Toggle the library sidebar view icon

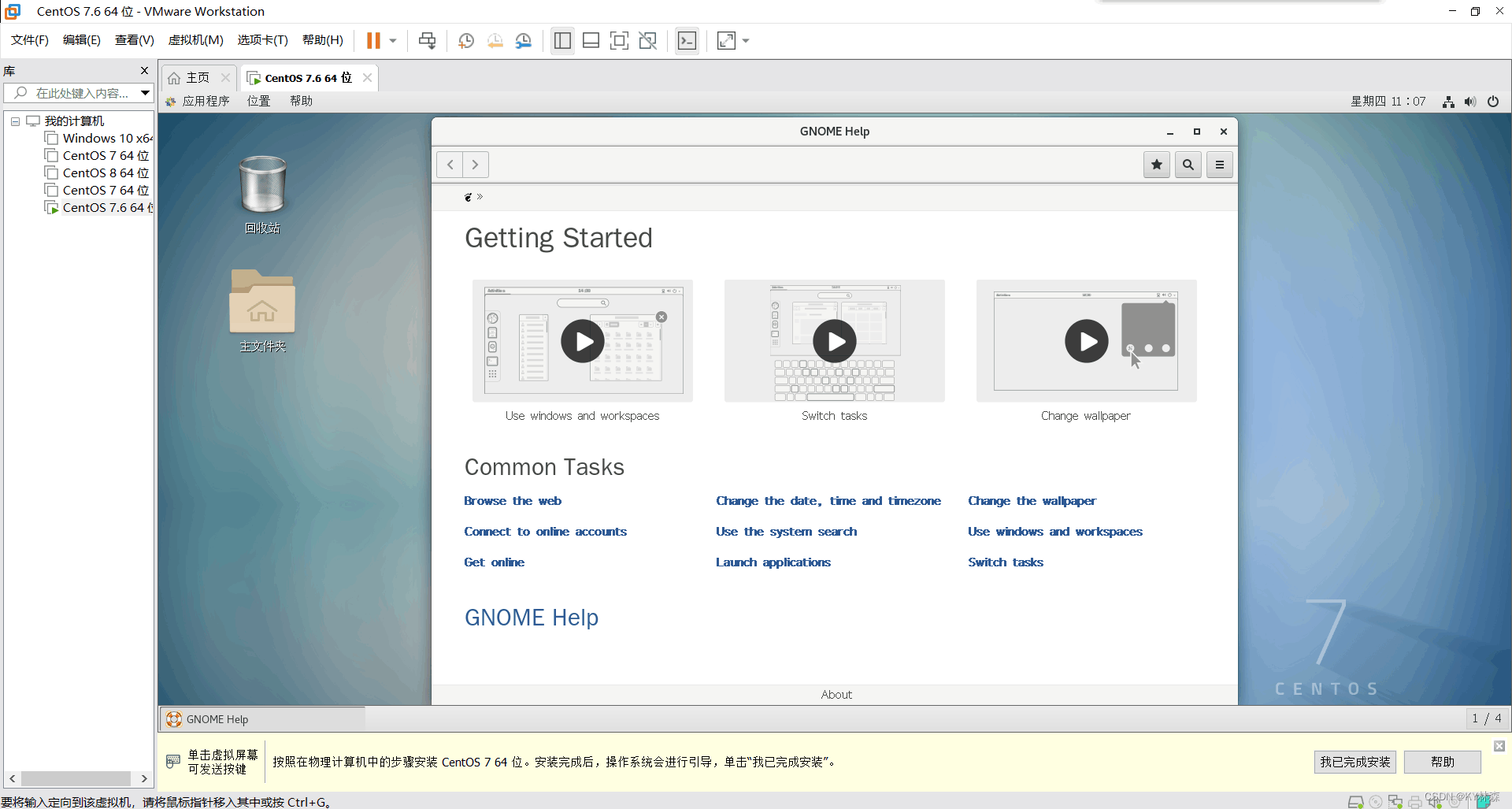point(562,40)
